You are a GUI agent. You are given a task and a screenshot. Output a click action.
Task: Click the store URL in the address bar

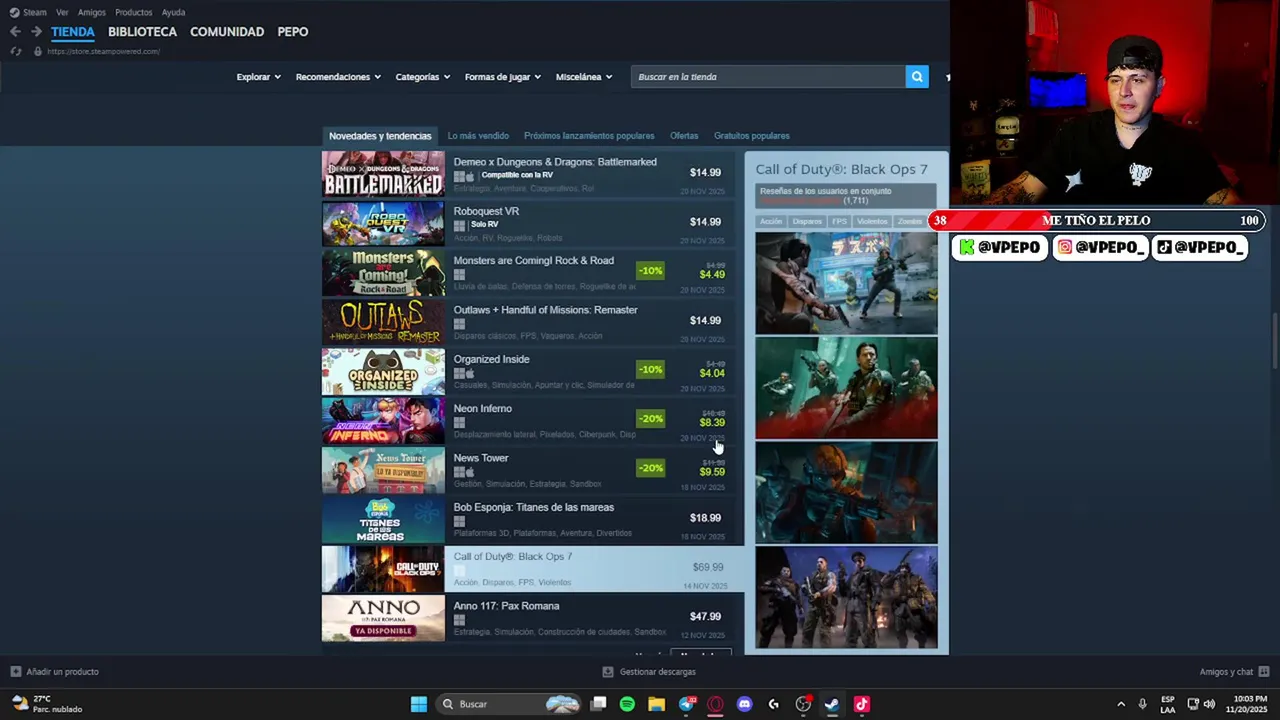pyautogui.click(x=103, y=51)
